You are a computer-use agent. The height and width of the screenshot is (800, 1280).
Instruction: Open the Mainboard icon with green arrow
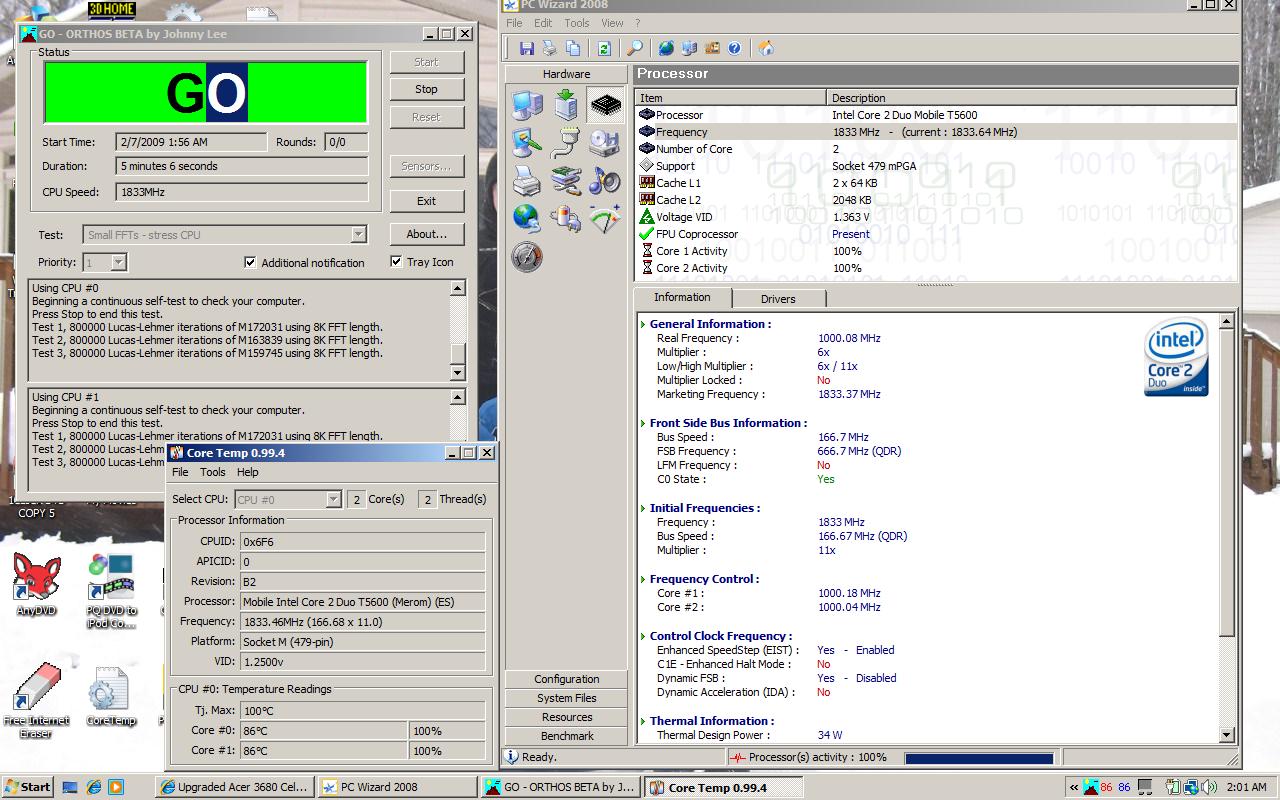click(x=566, y=105)
